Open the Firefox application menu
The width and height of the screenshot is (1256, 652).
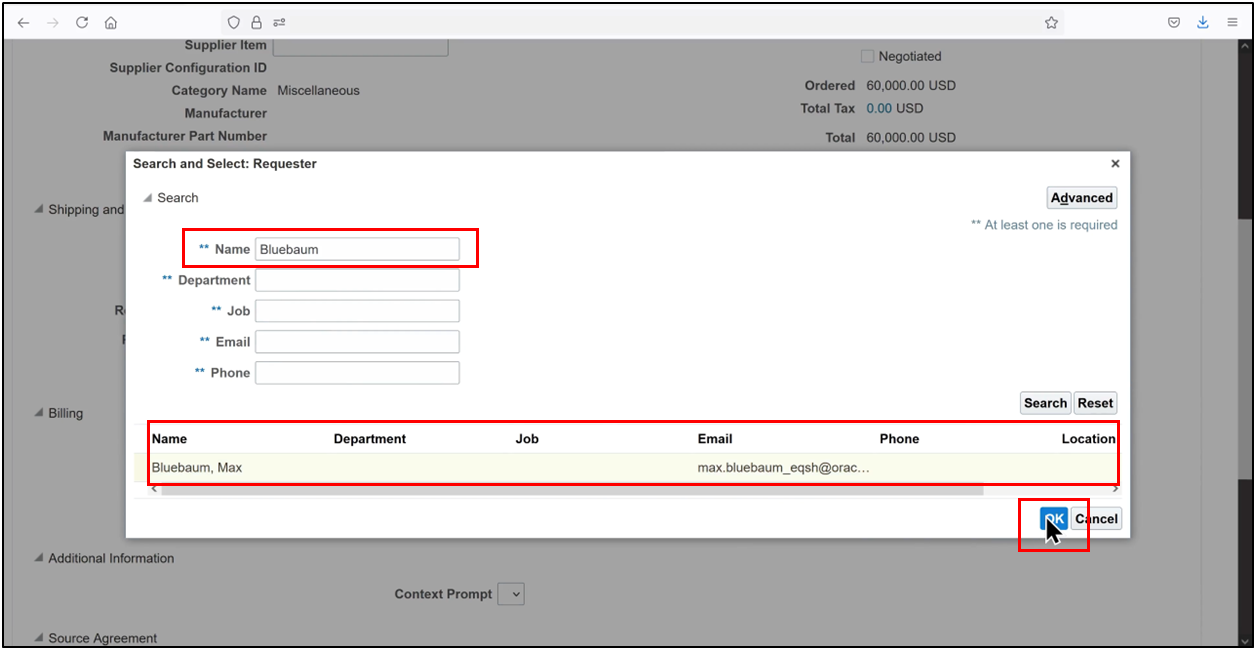pyautogui.click(x=1232, y=21)
